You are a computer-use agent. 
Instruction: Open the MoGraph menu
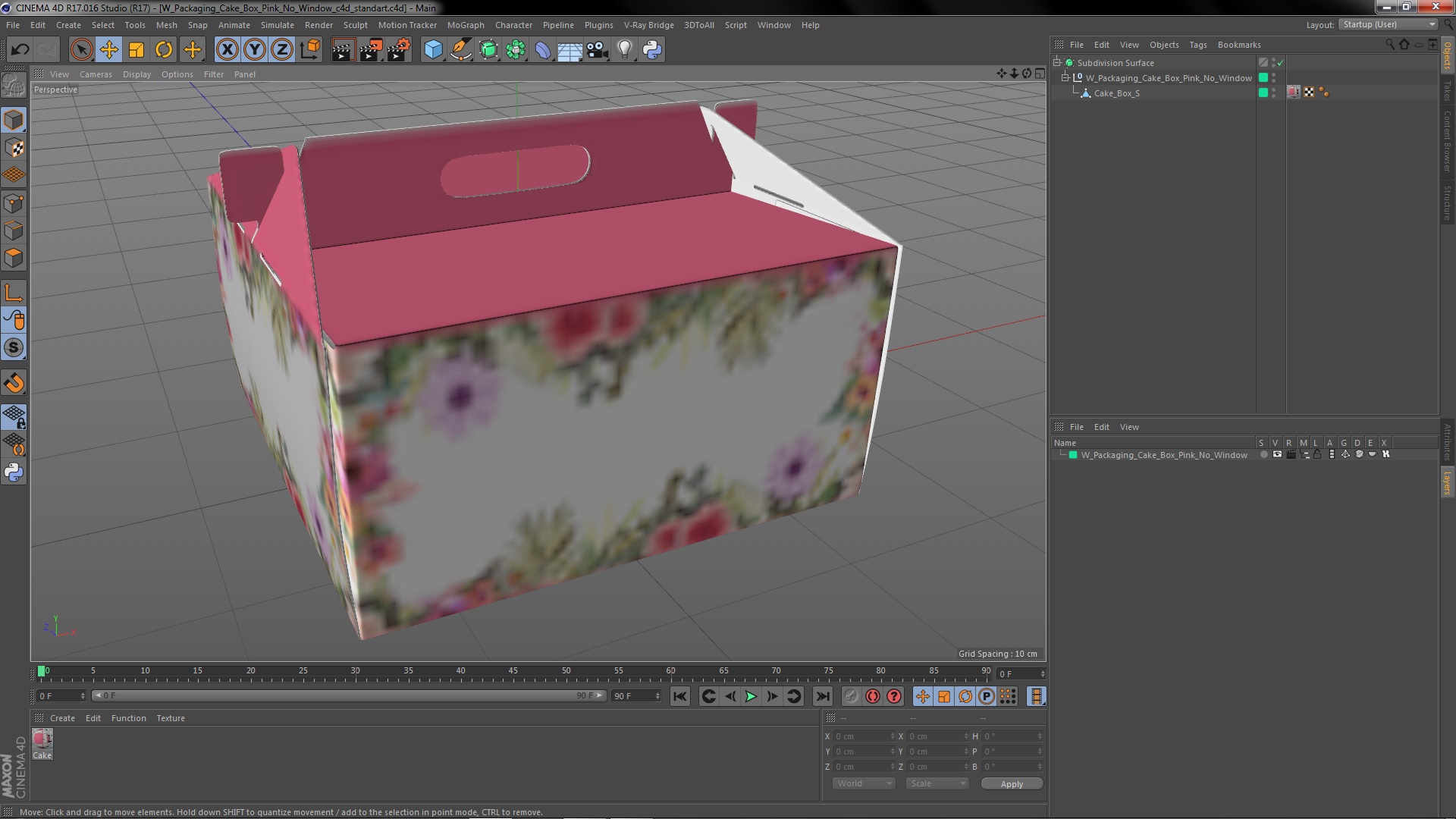pyautogui.click(x=466, y=25)
